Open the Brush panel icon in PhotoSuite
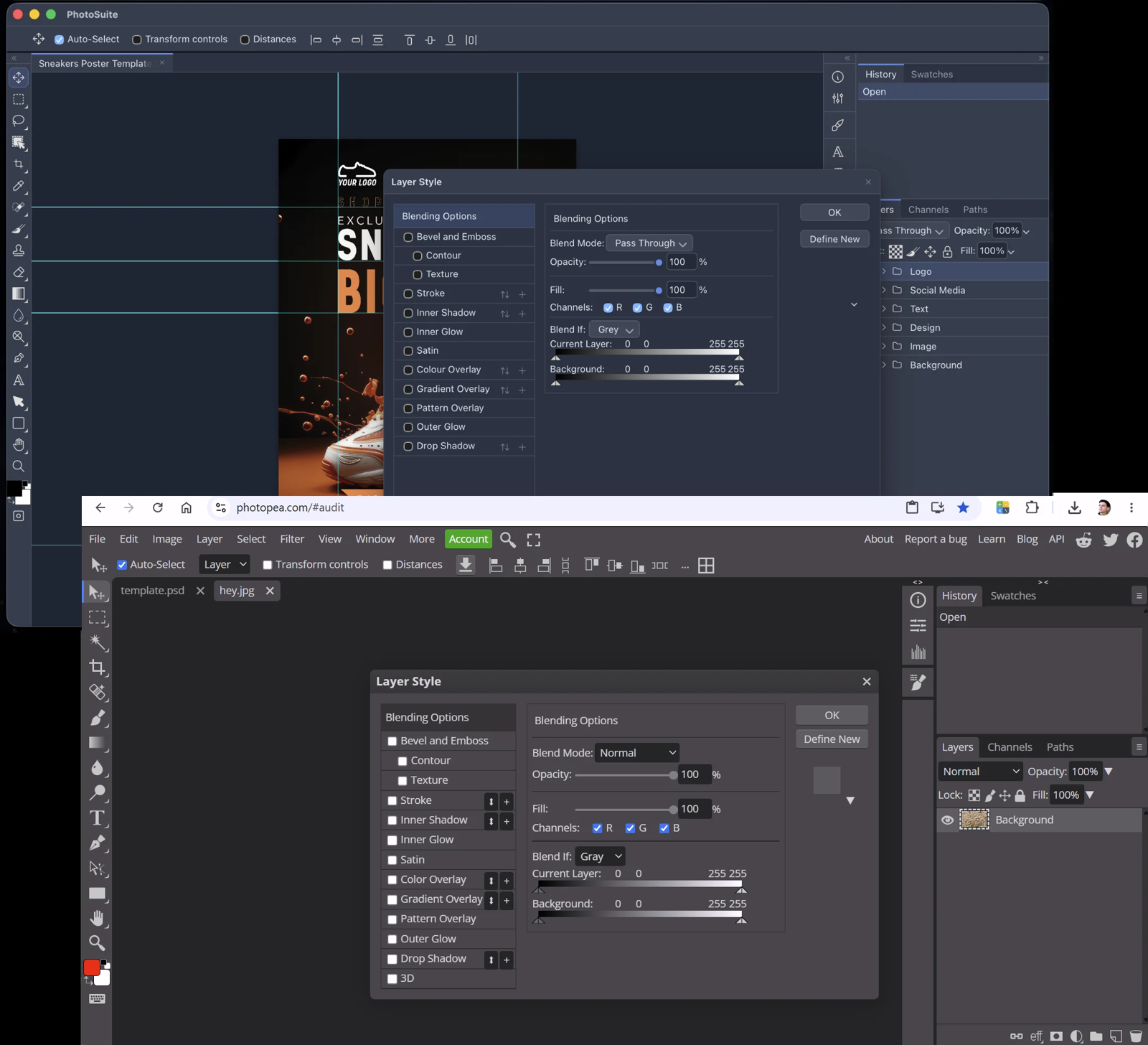The height and width of the screenshot is (1045, 1148). [x=837, y=126]
